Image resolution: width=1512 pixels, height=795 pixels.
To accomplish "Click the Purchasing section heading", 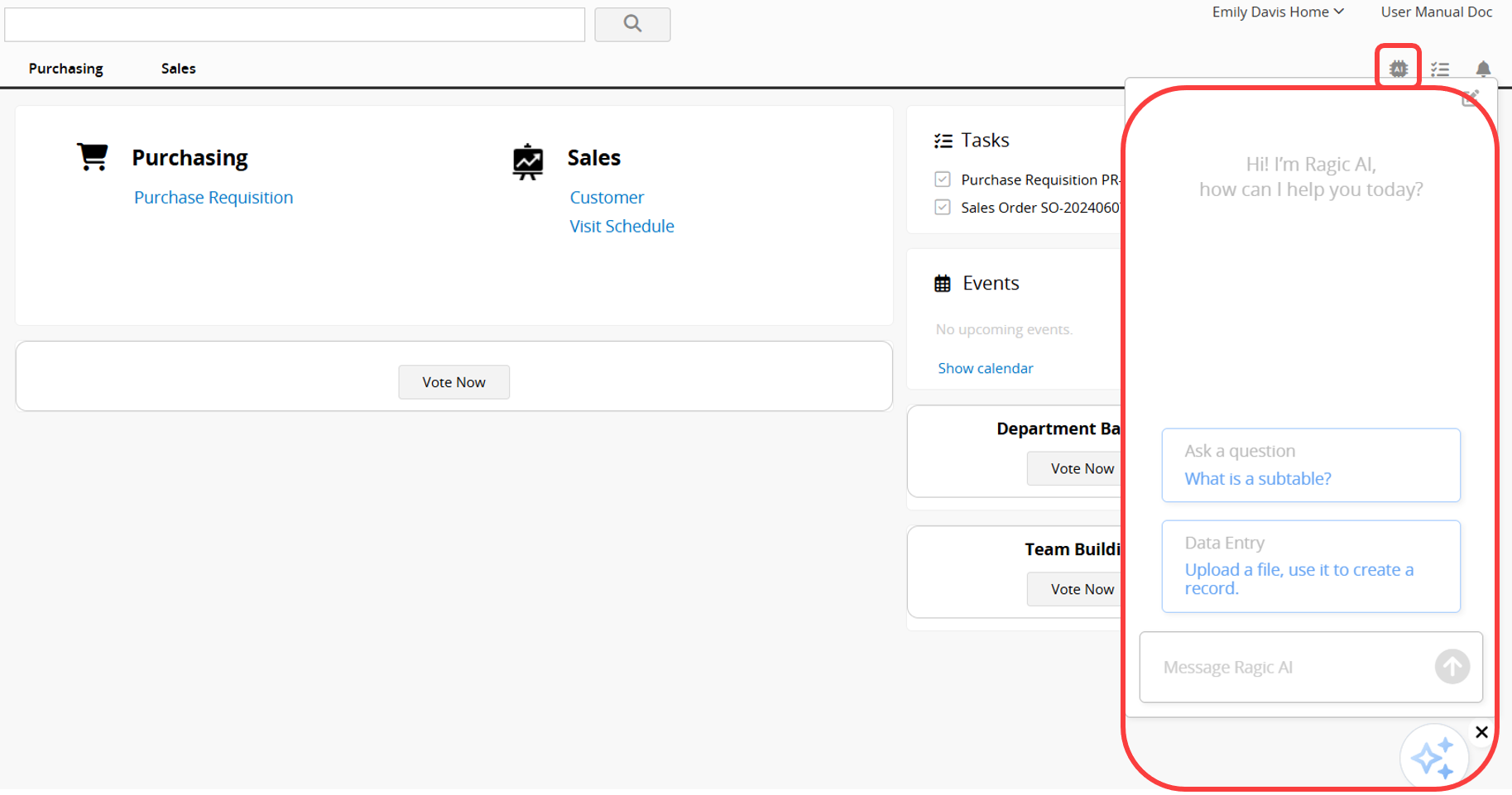I will click(x=190, y=157).
